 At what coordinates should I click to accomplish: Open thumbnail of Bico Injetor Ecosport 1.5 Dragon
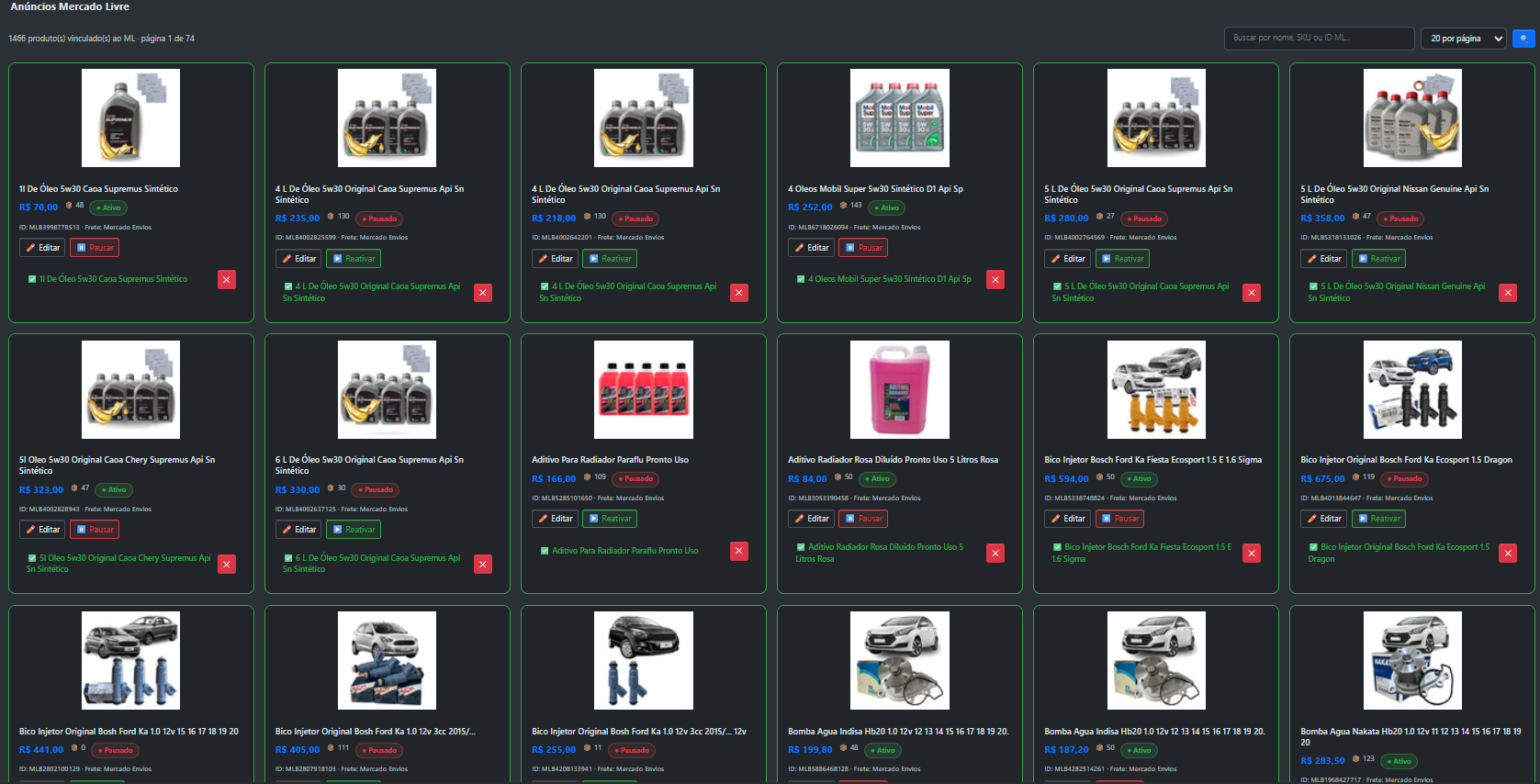(1412, 389)
